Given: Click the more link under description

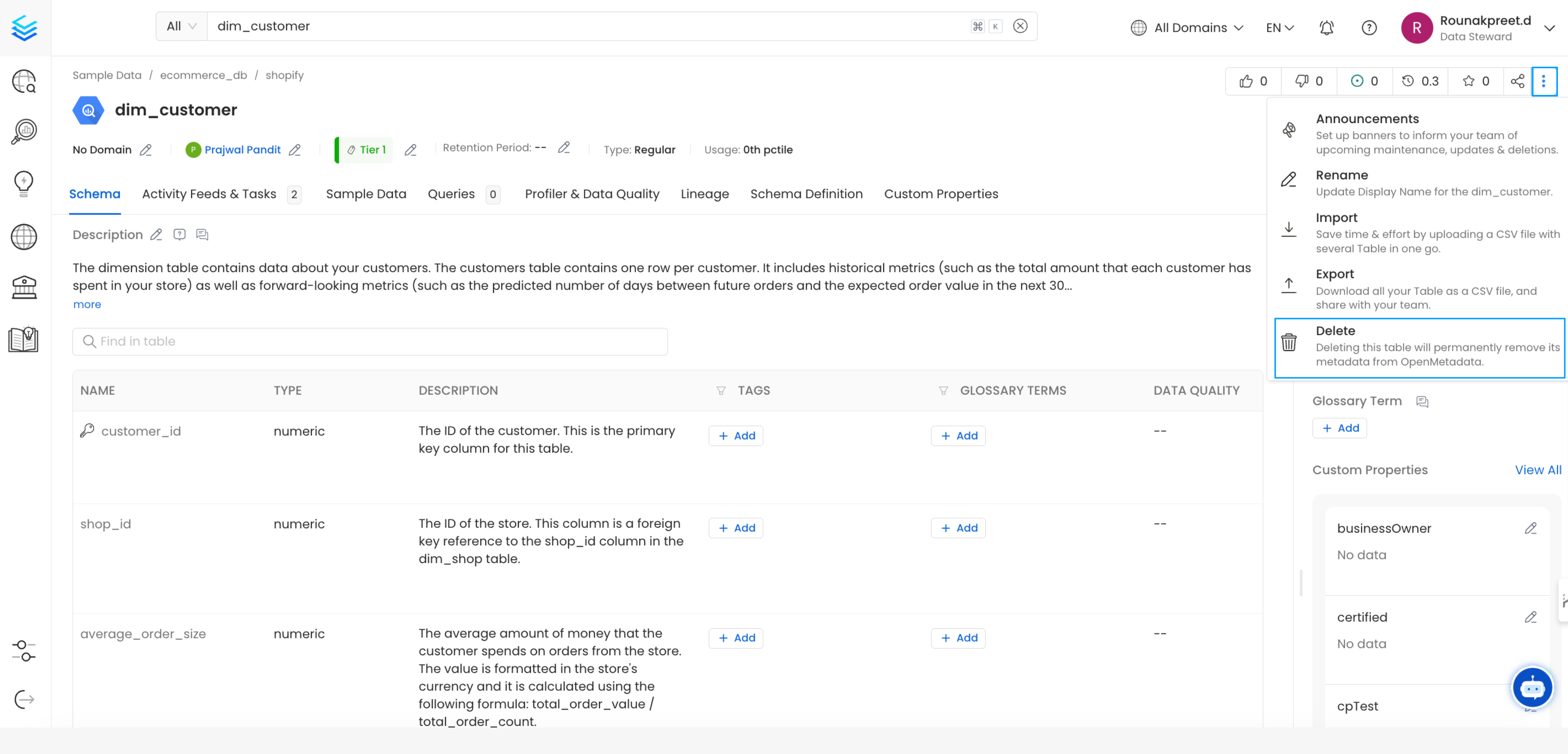Looking at the screenshot, I should pos(87,304).
